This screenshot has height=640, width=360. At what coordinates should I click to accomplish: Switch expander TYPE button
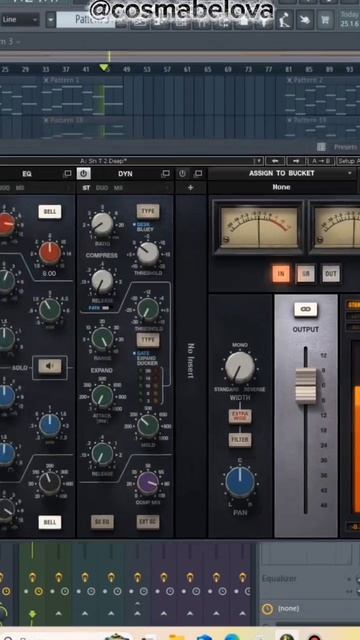click(x=148, y=340)
